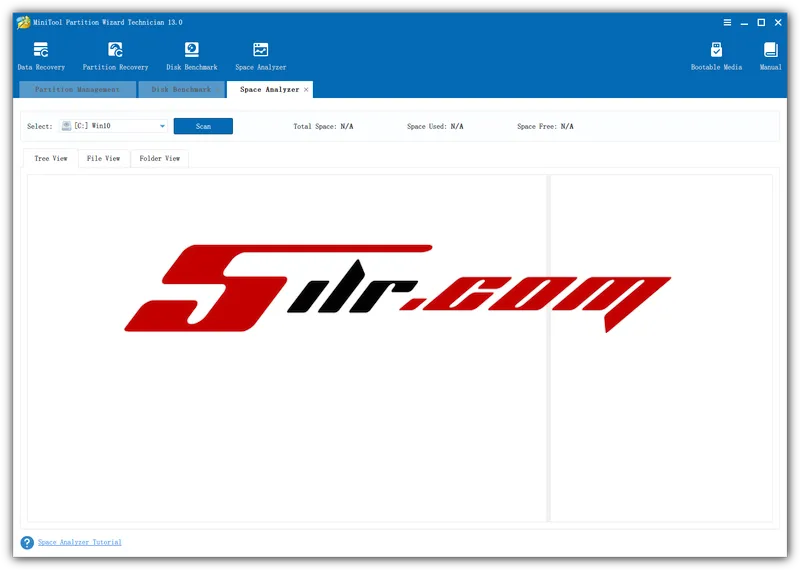Open the hamburger menu in title bar
Viewport: 800px width, 570px height.
click(728, 22)
